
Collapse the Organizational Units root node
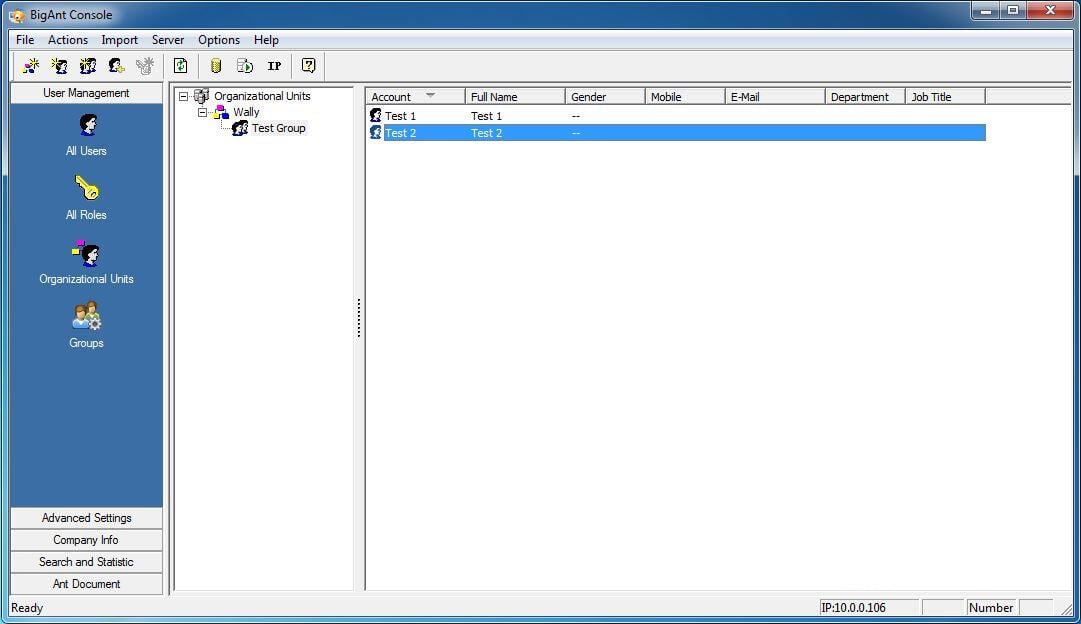click(x=183, y=97)
